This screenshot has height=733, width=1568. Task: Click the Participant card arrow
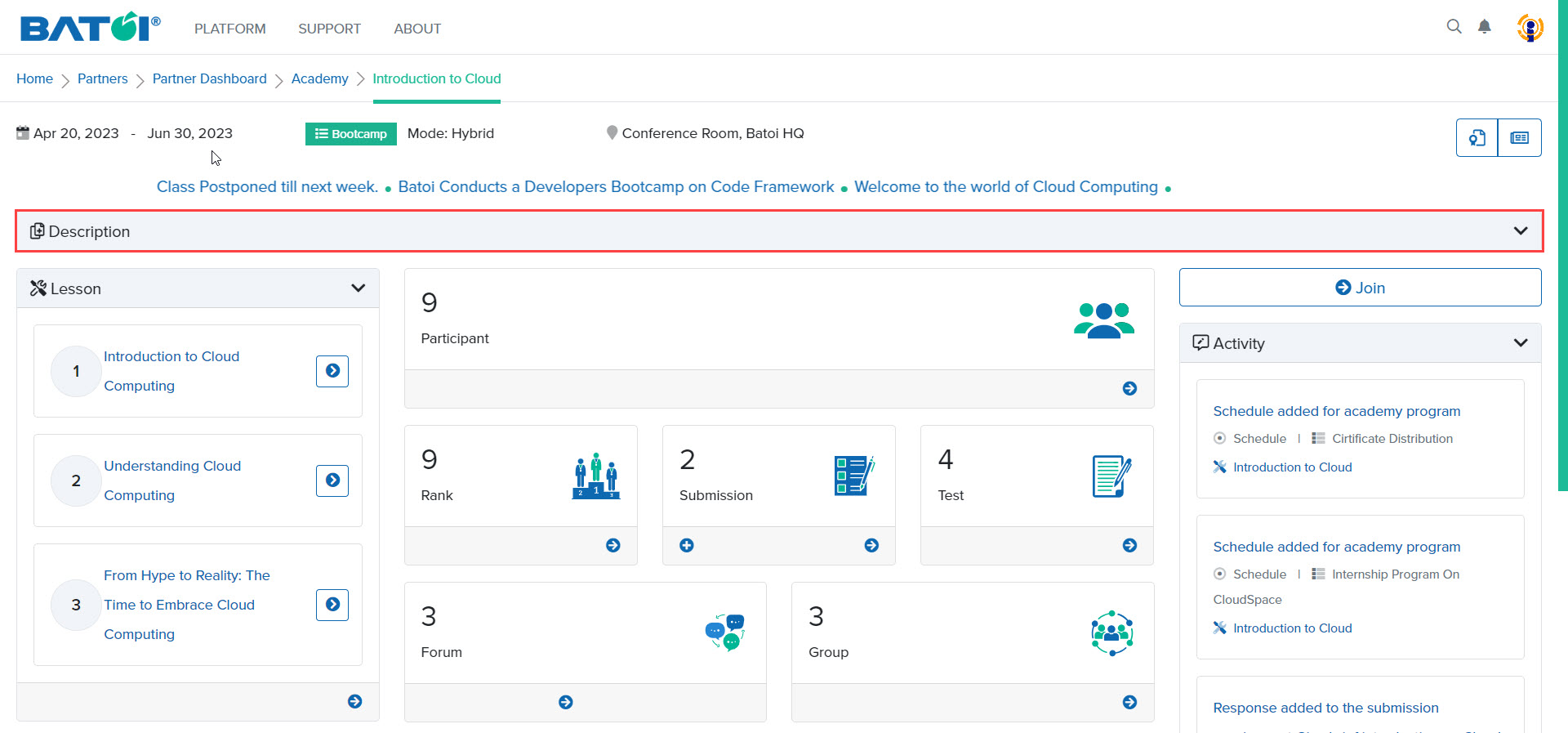[x=1129, y=388]
